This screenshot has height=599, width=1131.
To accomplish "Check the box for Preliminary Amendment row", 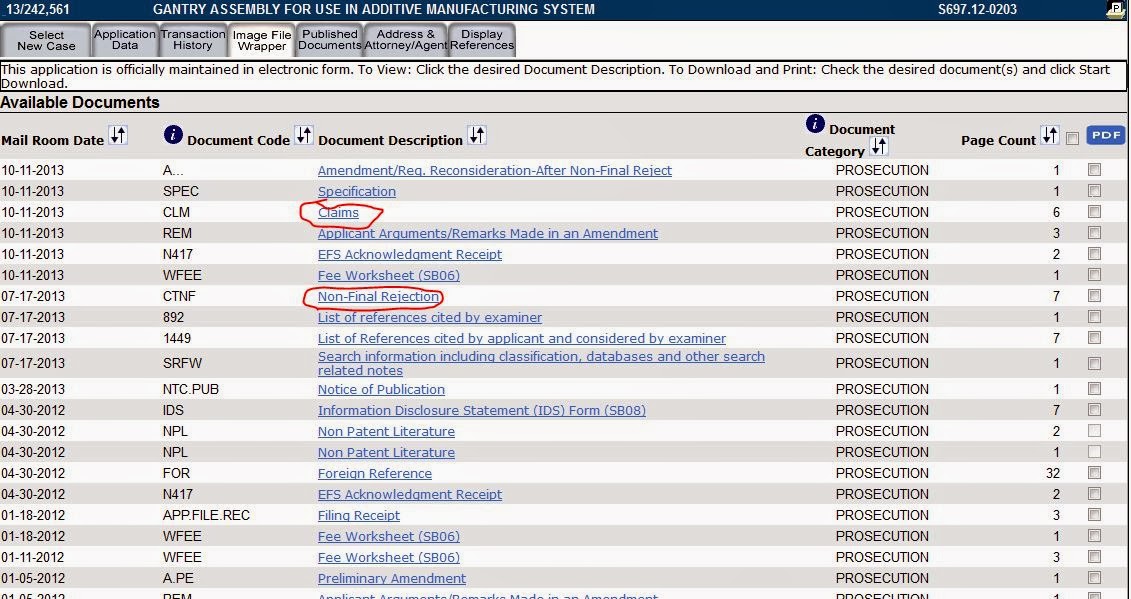I will pos(1094,578).
